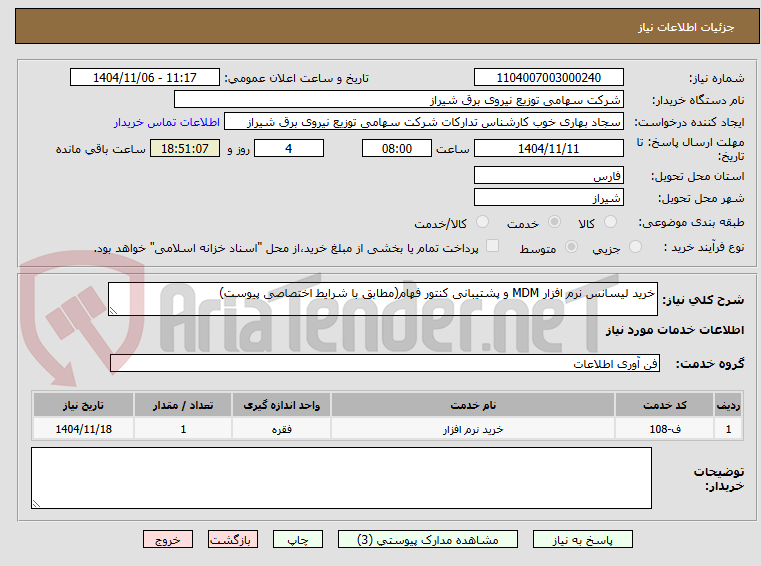Open اطلاعات تماس خریدار contact link

click(x=167, y=122)
